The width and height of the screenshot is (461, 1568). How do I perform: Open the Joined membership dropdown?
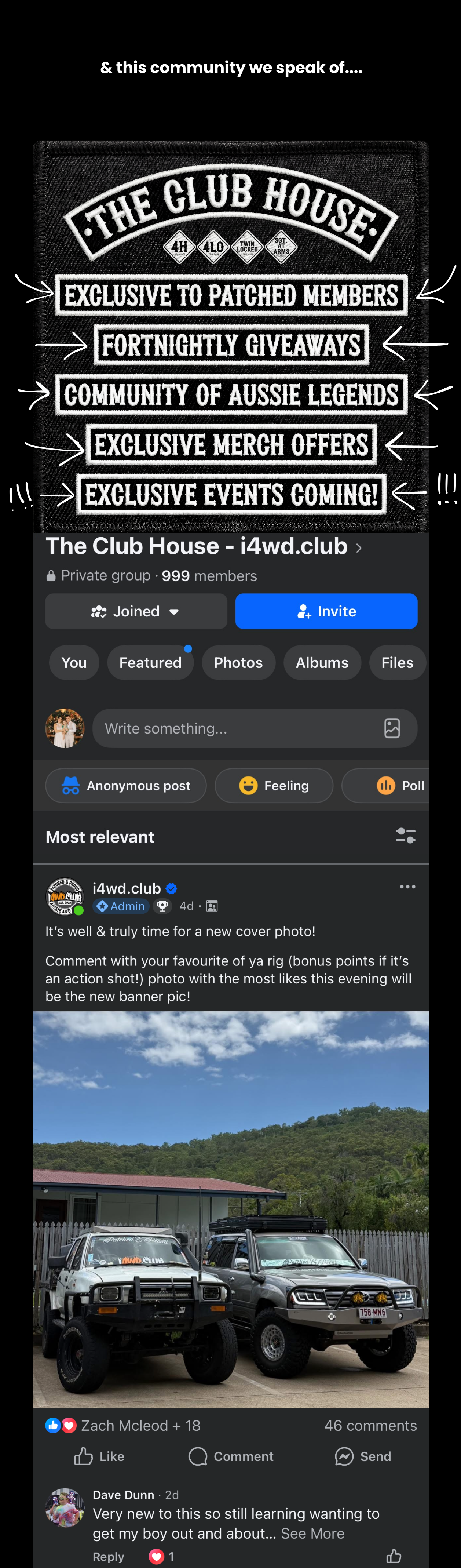(136, 611)
